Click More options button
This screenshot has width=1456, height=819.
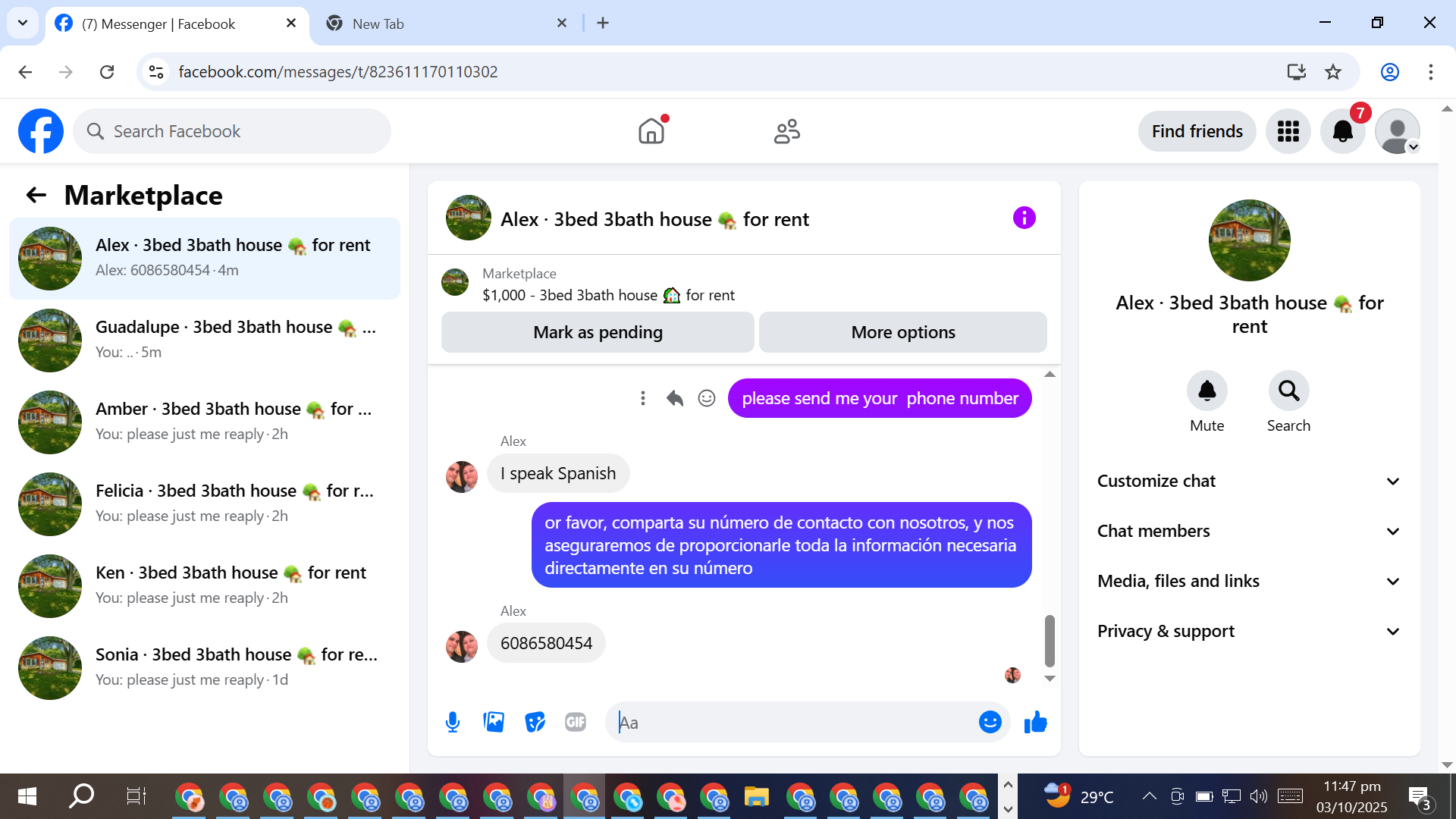[902, 332]
